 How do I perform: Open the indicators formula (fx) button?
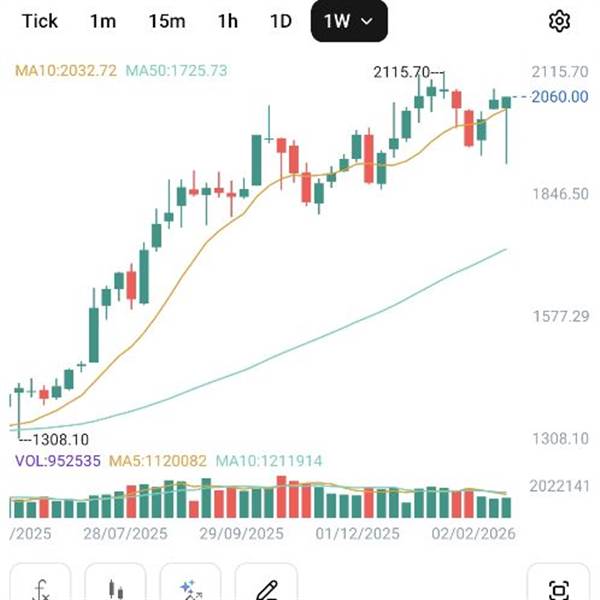[41, 588]
